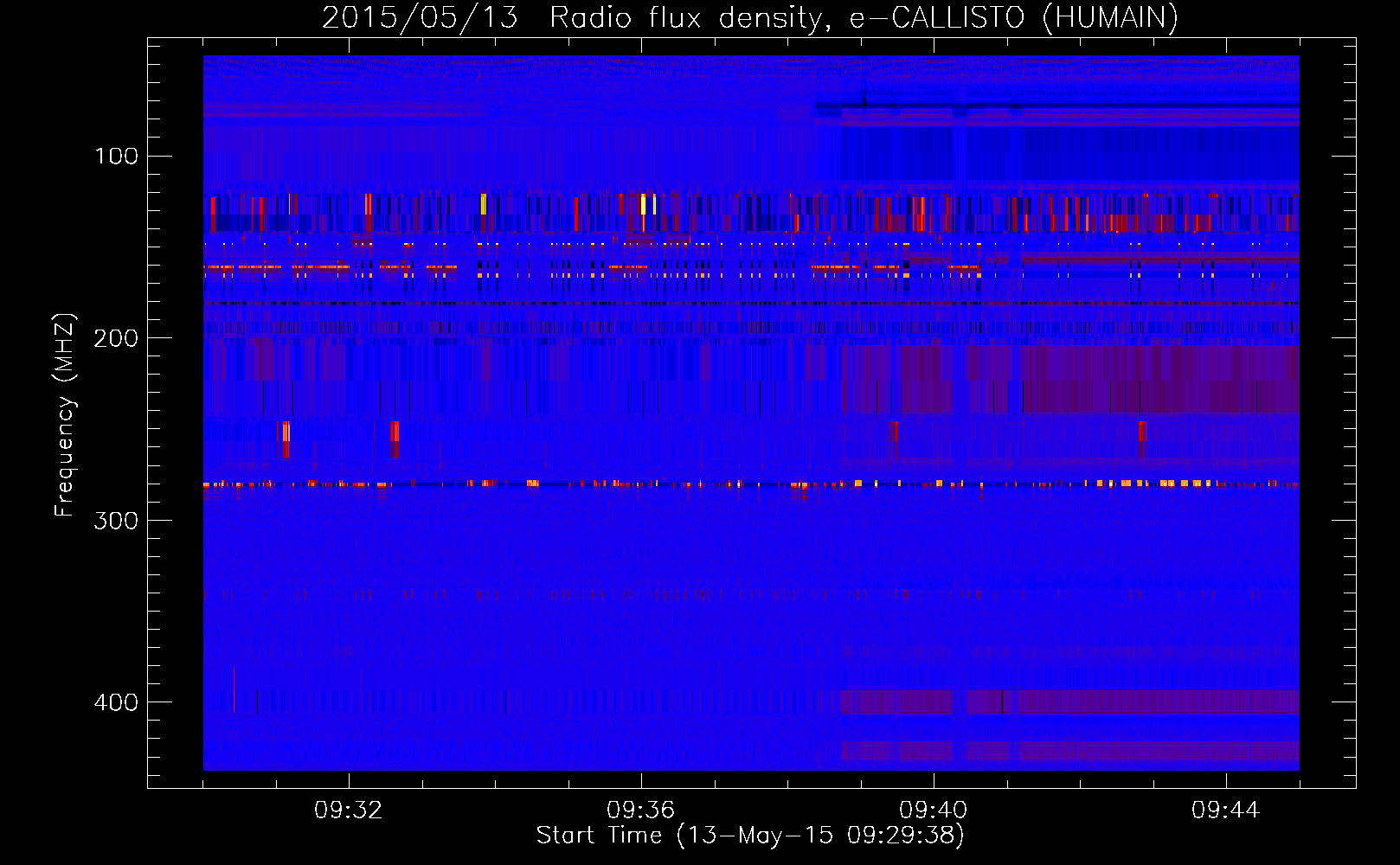This screenshot has height=865, width=1400.
Task: Click the plot title '2015/05/13 Radio flux density, e-CALLISTO (HUMAIN)'
Action: point(750,17)
